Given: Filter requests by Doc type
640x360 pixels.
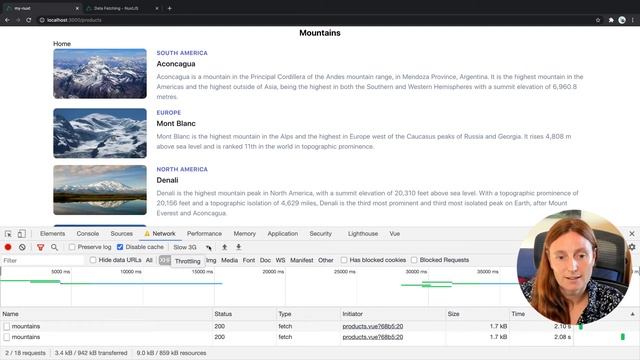Looking at the screenshot, I should (265, 260).
